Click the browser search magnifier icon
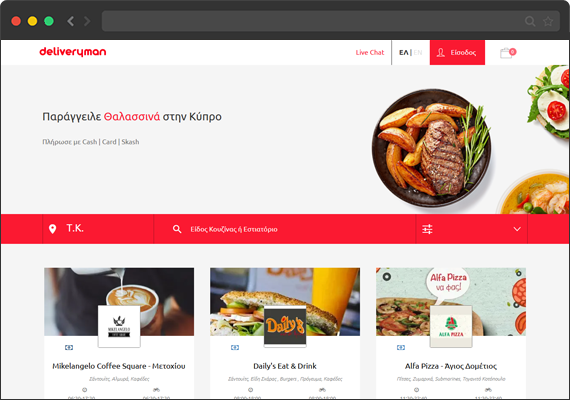The height and width of the screenshot is (400, 570). tap(530, 21)
